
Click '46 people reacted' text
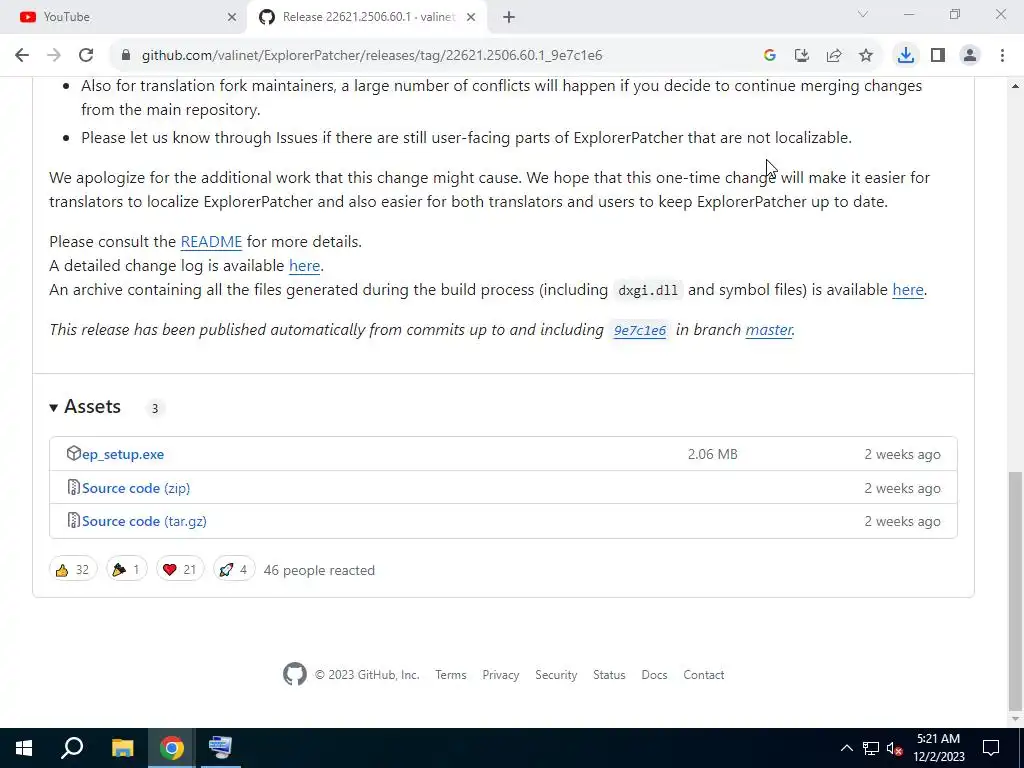pos(319,571)
